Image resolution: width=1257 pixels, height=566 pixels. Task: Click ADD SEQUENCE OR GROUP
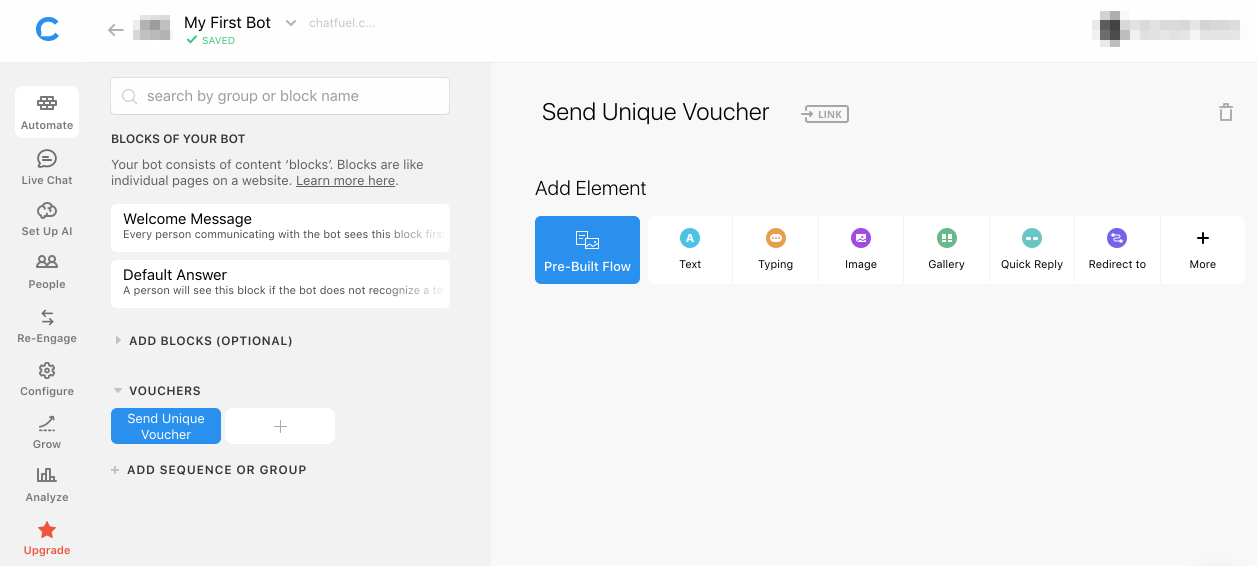(x=209, y=470)
